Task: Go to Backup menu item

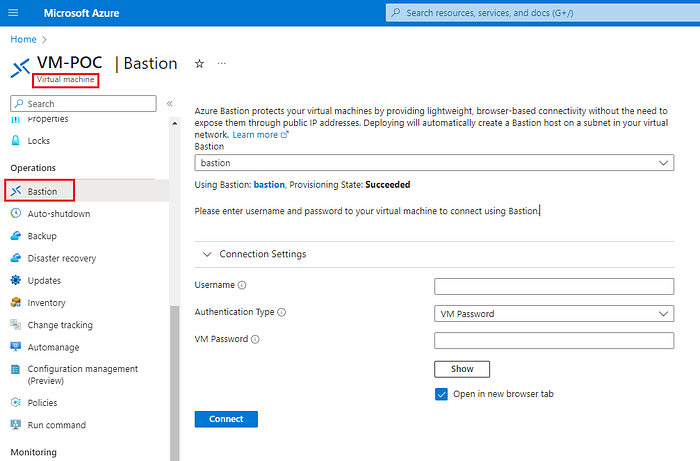Action: (42, 236)
